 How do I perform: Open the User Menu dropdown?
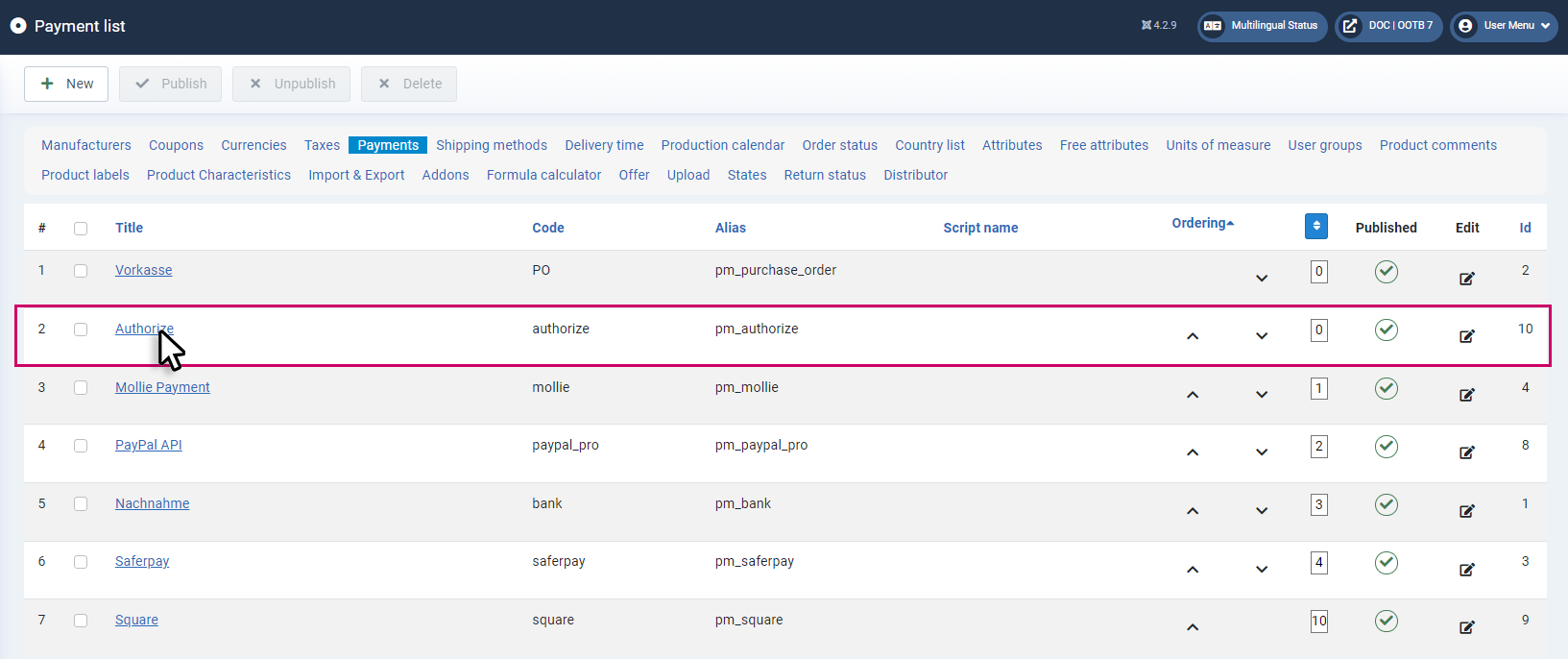pyautogui.click(x=1504, y=26)
